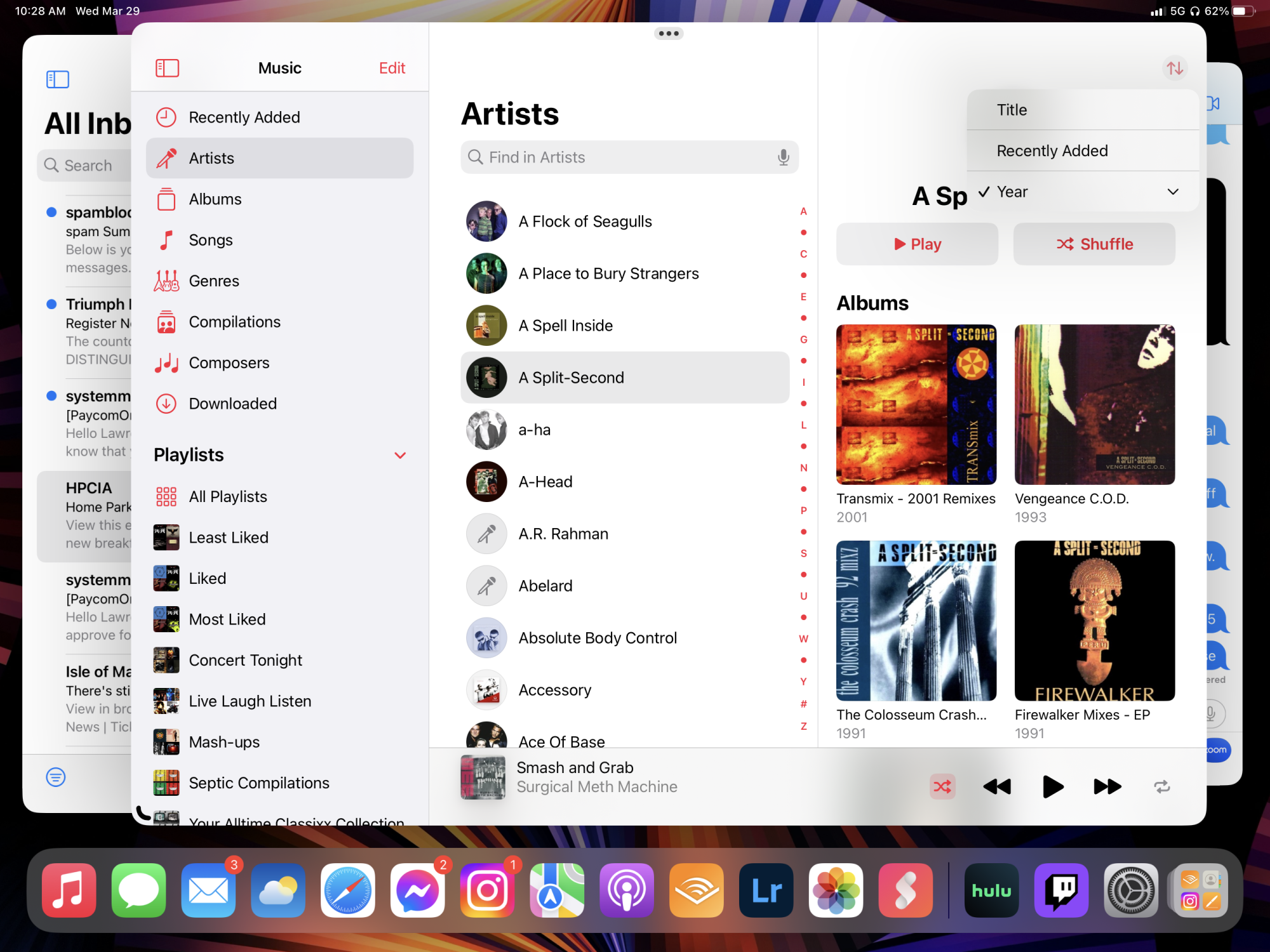Select the artist A.R. Rahman

625,534
